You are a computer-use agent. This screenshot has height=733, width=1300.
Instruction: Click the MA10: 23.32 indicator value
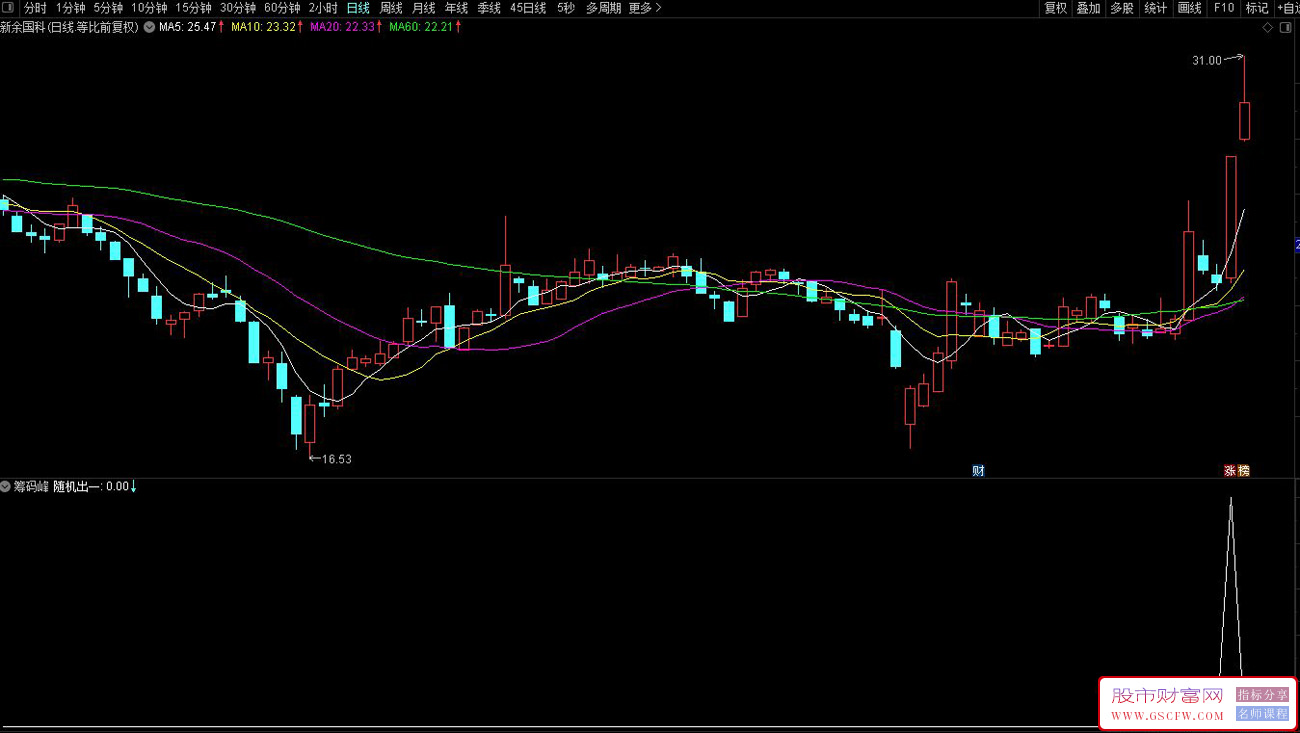pyautogui.click(x=263, y=28)
